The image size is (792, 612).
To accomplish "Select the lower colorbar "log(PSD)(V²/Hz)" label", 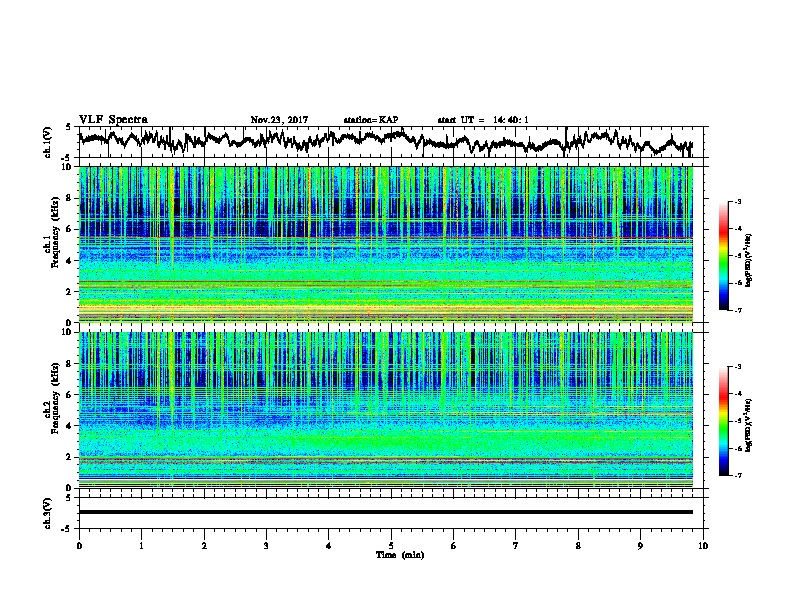I will pyautogui.click(x=749, y=425).
